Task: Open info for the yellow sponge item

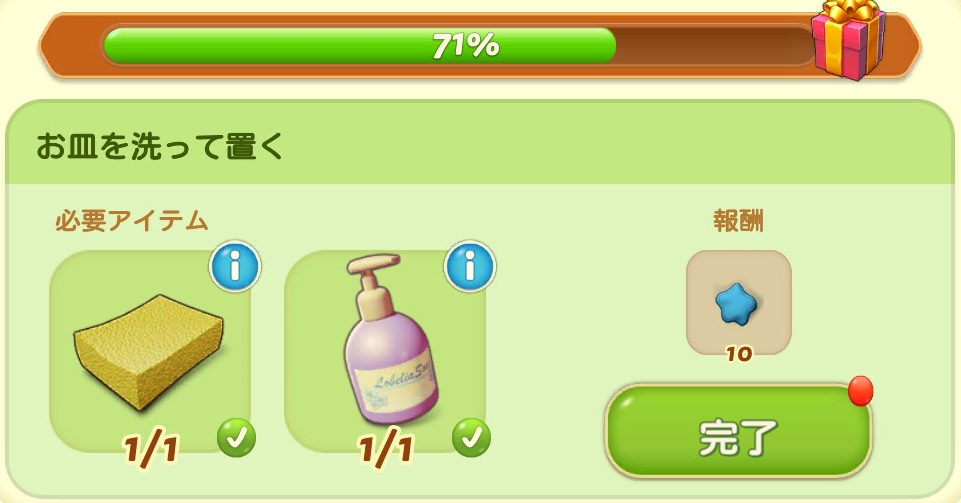Action: coord(235,267)
